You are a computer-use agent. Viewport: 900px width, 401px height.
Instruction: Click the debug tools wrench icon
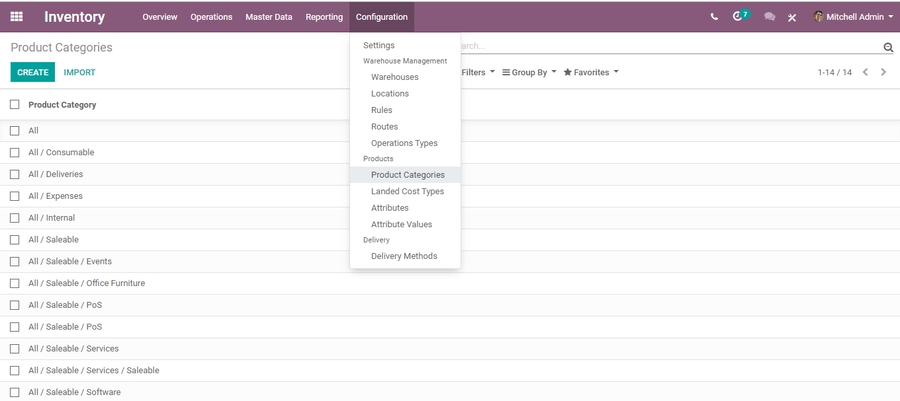[792, 17]
